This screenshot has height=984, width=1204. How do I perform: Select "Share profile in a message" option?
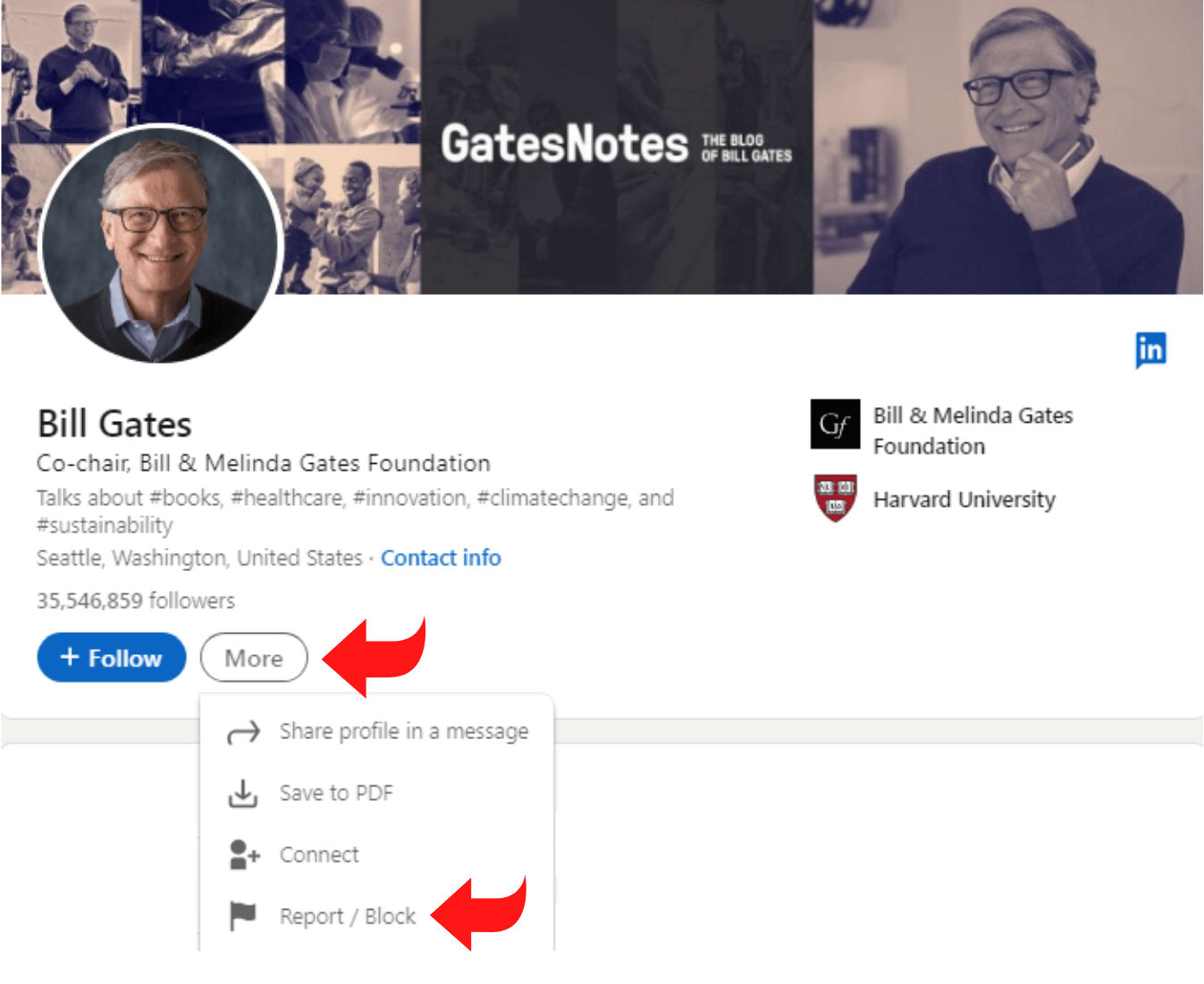tap(404, 732)
